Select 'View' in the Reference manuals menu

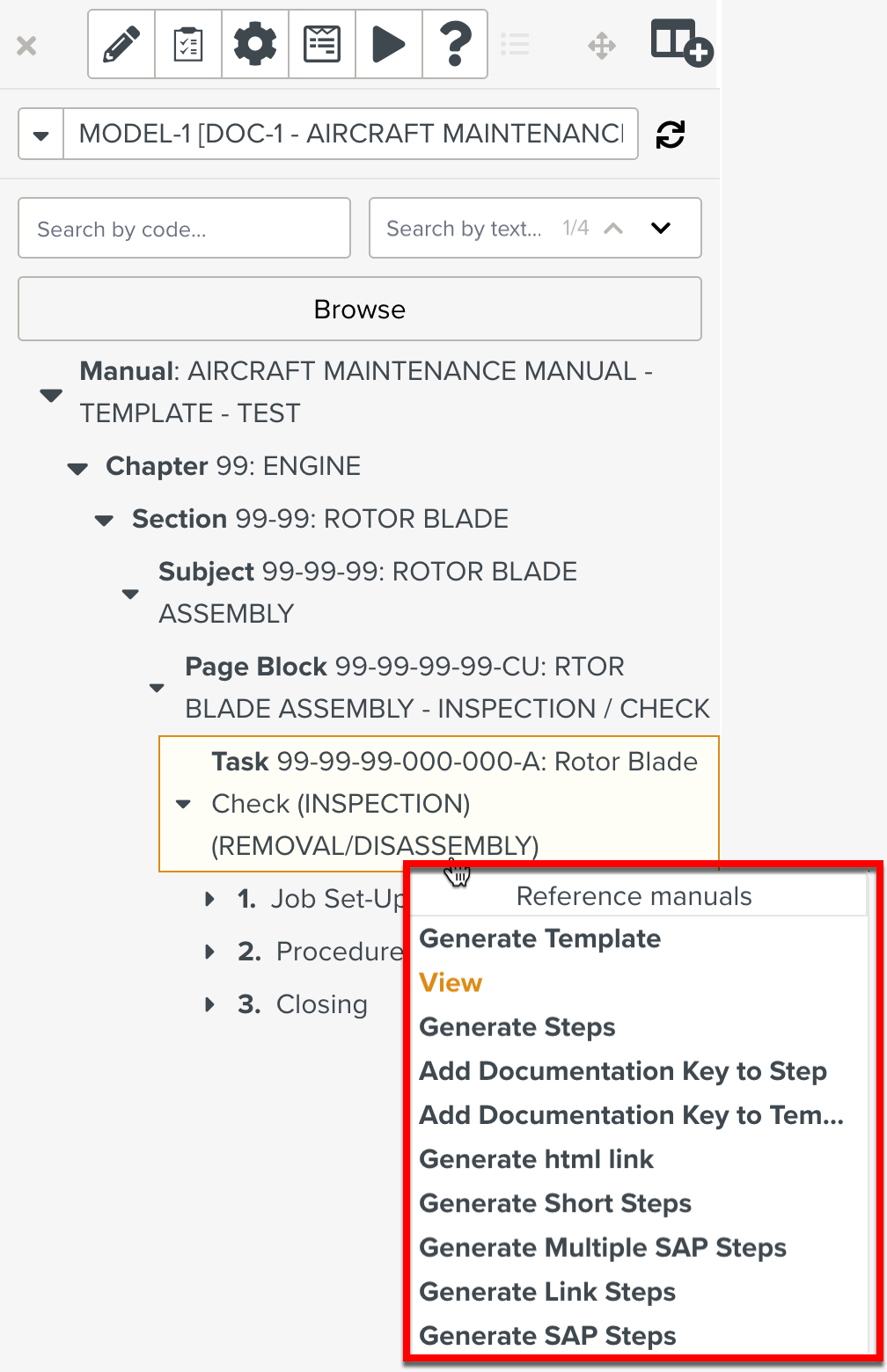click(450, 982)
